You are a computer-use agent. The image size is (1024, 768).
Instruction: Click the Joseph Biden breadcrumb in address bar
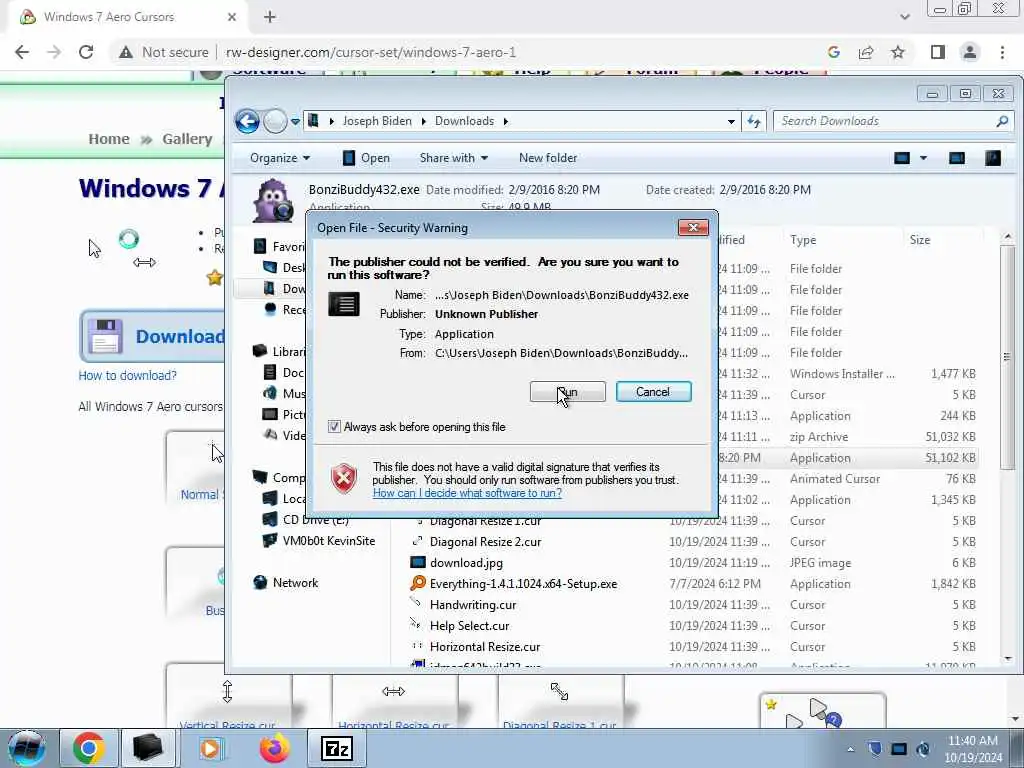pyautogui.click(x=377, y=121)
